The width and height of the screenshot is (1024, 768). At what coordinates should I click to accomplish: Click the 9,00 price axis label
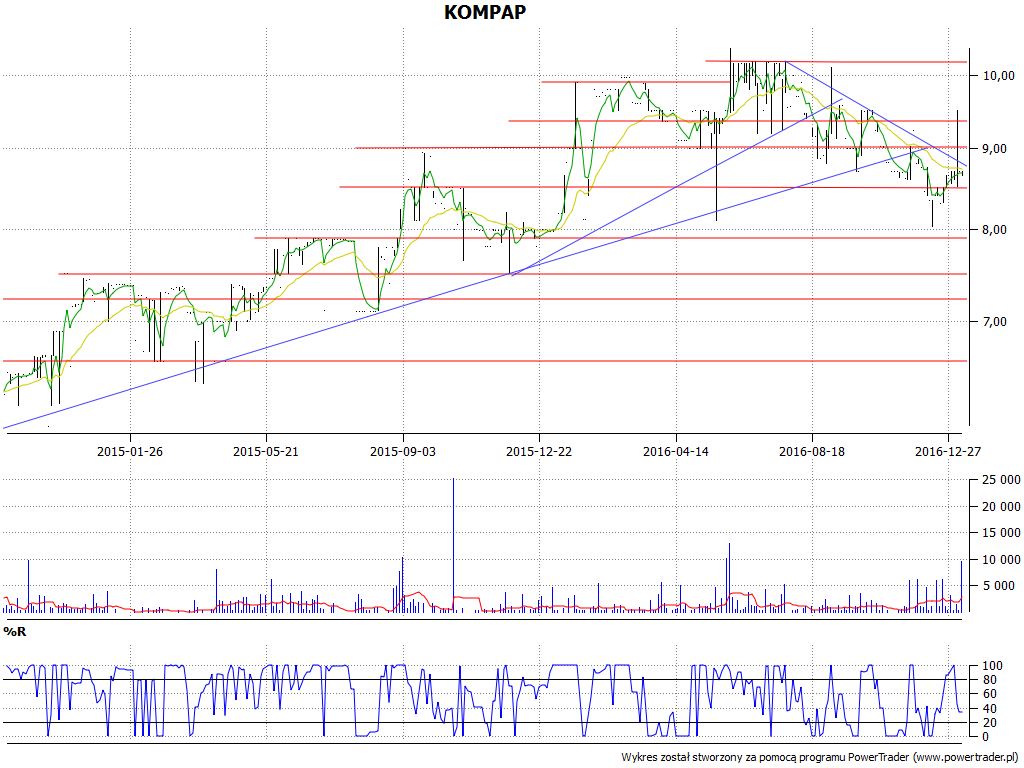tap(993, 149)
